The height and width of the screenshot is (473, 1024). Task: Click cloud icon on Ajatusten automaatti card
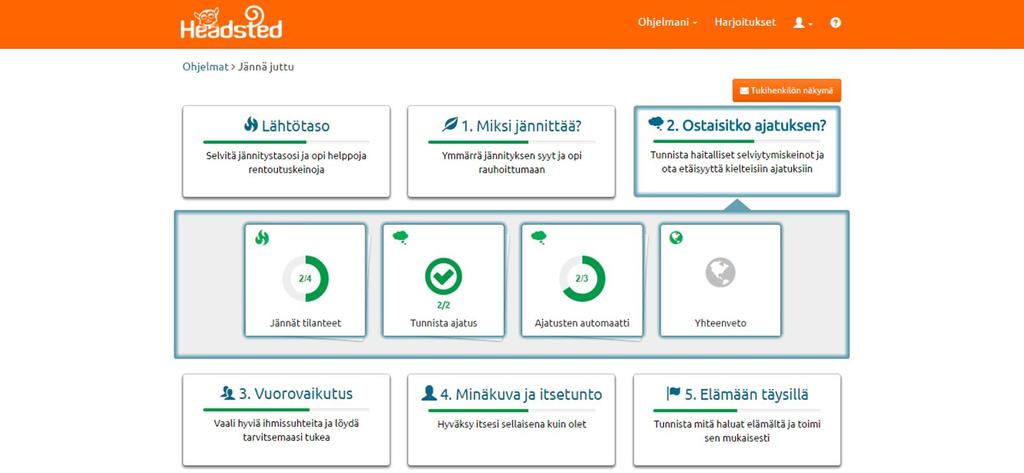pyautogui.click(x=539, y=238)
